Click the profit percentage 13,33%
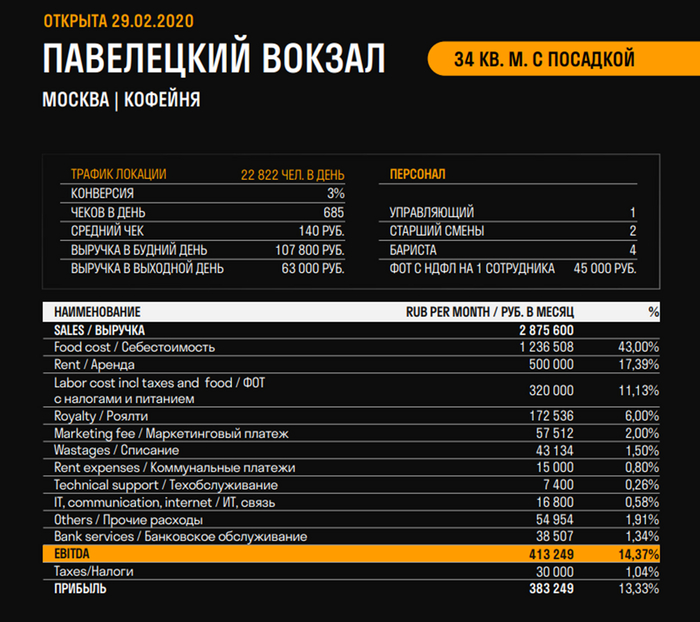 (x=639, y=589)
